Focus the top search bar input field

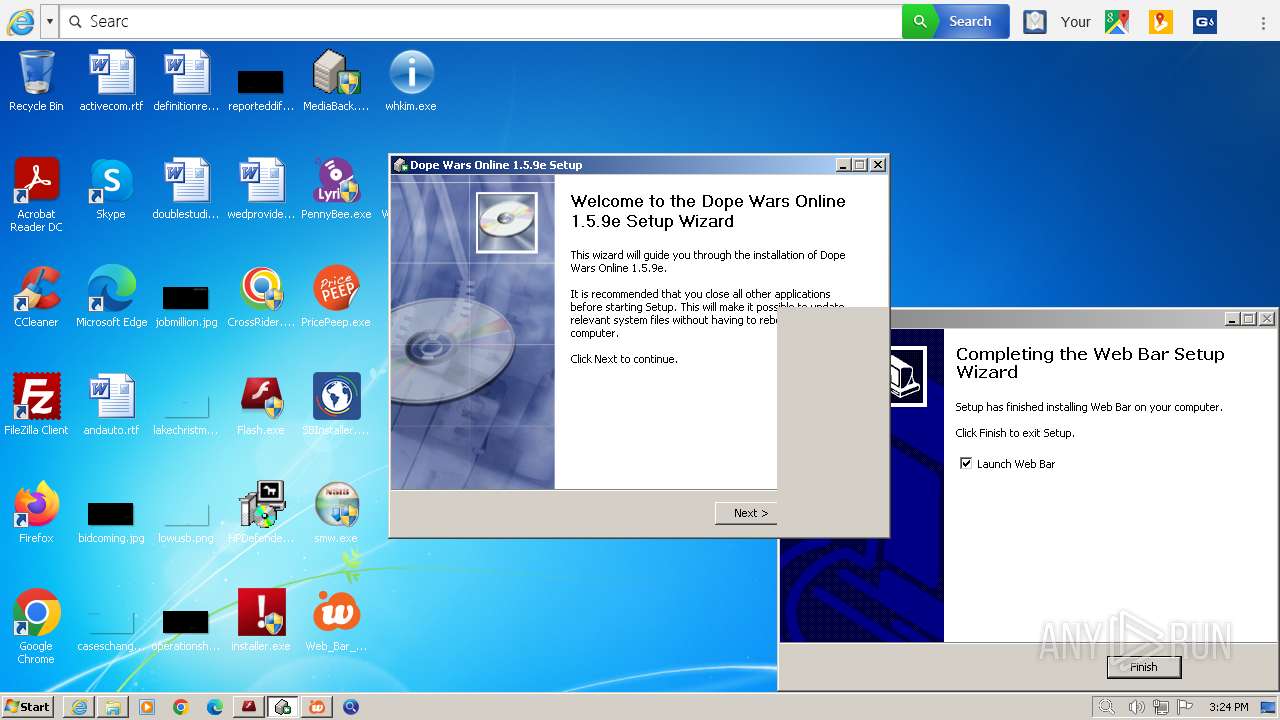pyautogui.click(x=480, y=21)
